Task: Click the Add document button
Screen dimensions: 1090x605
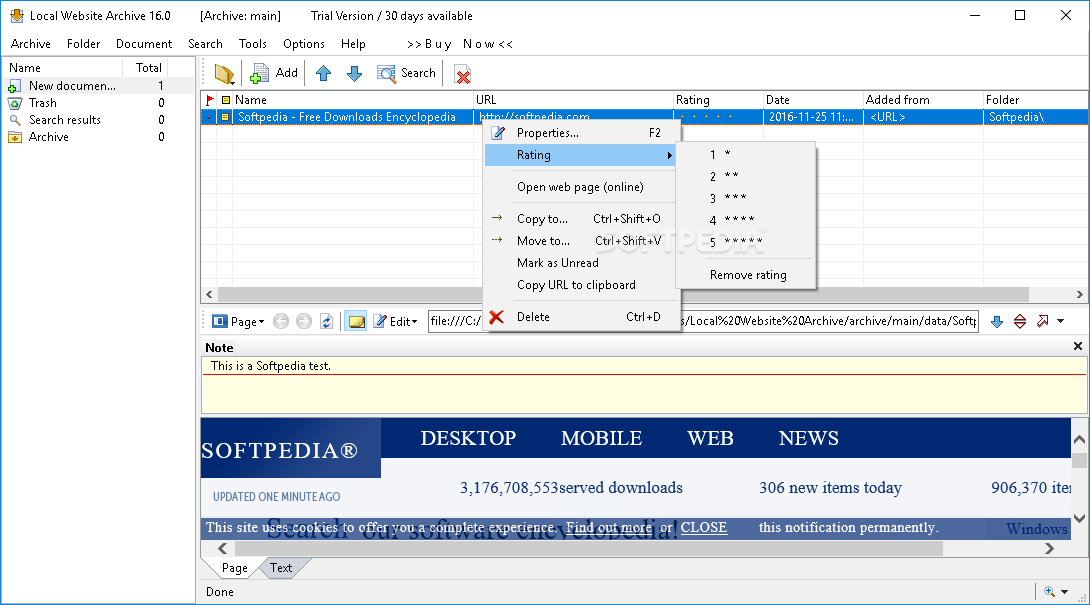Action: coord(274,73)
